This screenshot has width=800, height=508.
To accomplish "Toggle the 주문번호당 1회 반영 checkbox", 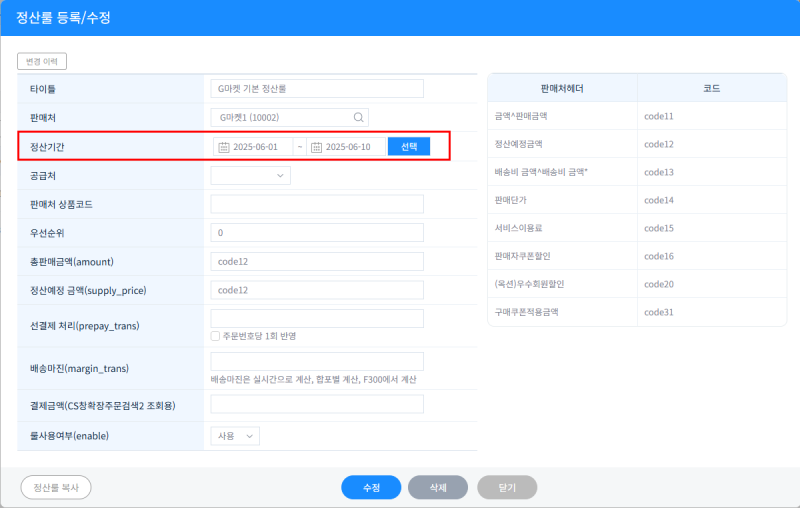I will (215, 336).
